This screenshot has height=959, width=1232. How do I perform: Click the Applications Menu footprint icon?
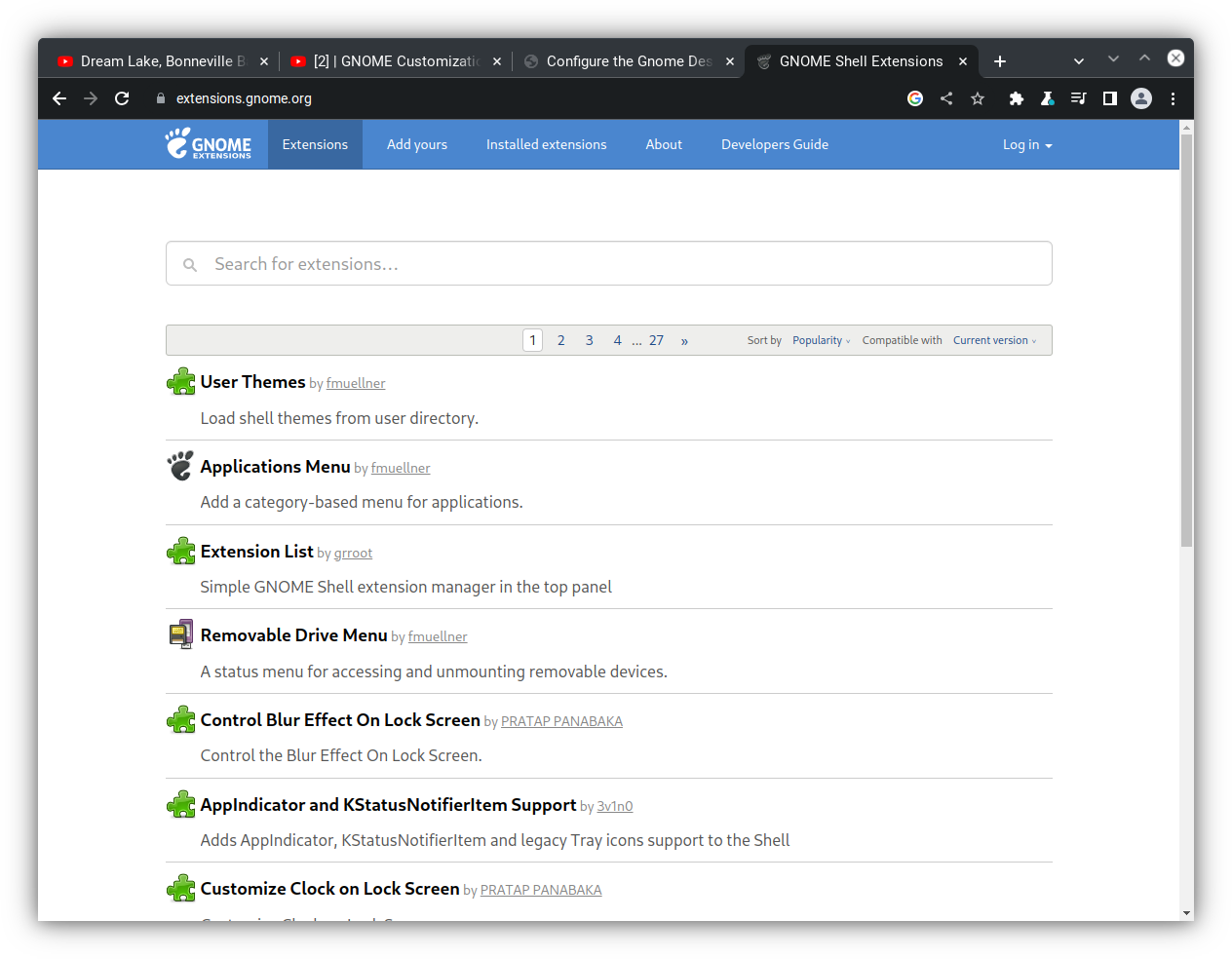[181, 466]
